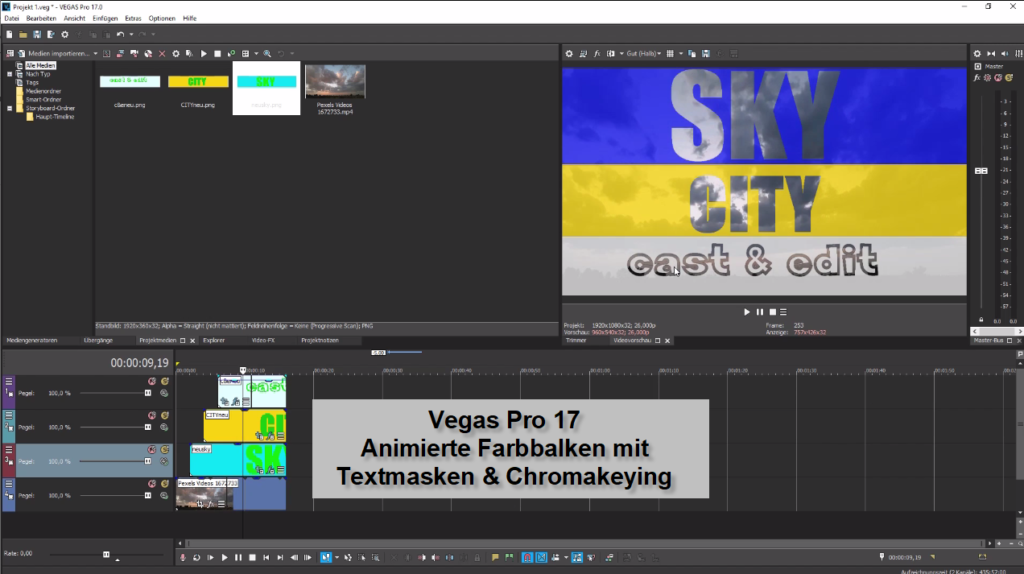Adjust the Rate slider handle
Viewport: 1024px width, 574px height.
[x=106, y=554]
